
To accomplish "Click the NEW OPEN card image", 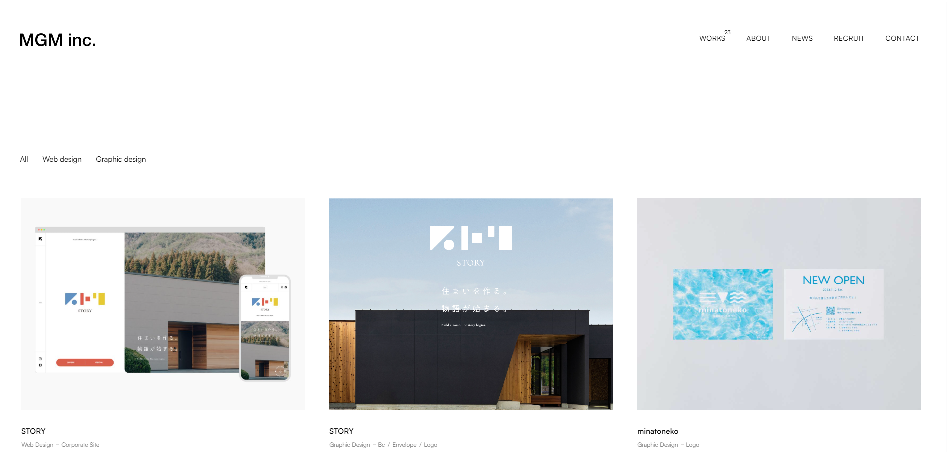I will point(833,304).
